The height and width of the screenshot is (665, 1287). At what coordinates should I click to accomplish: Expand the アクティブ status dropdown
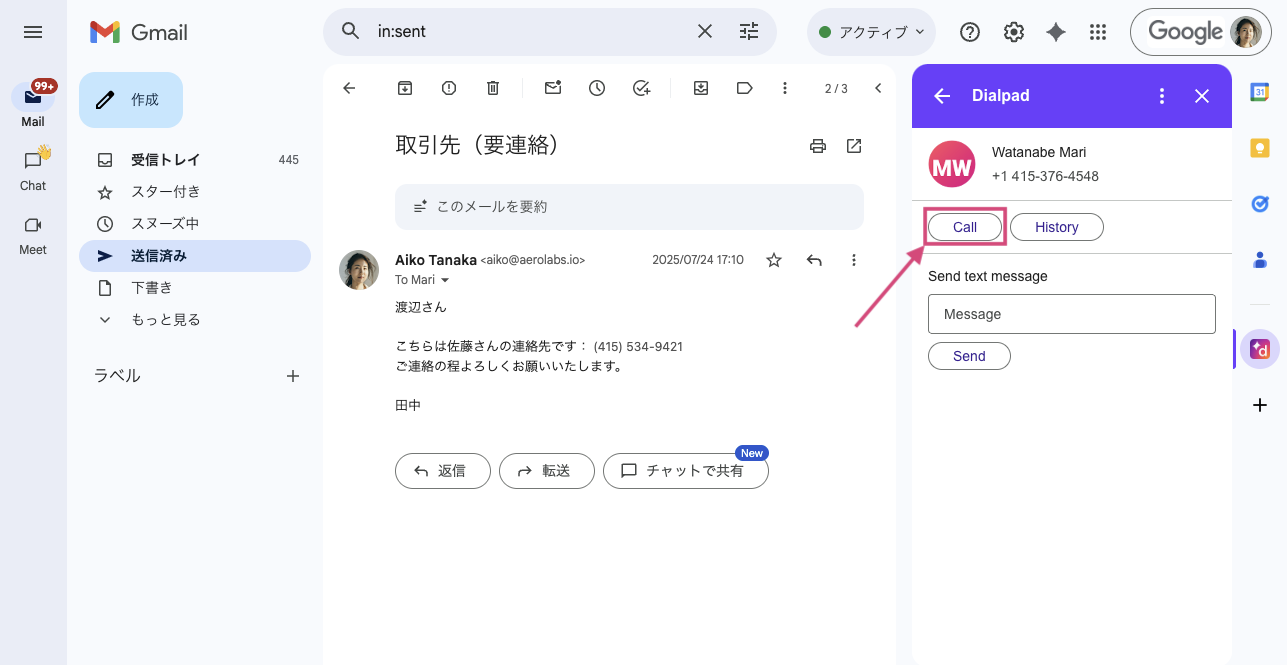coord(871,32)
